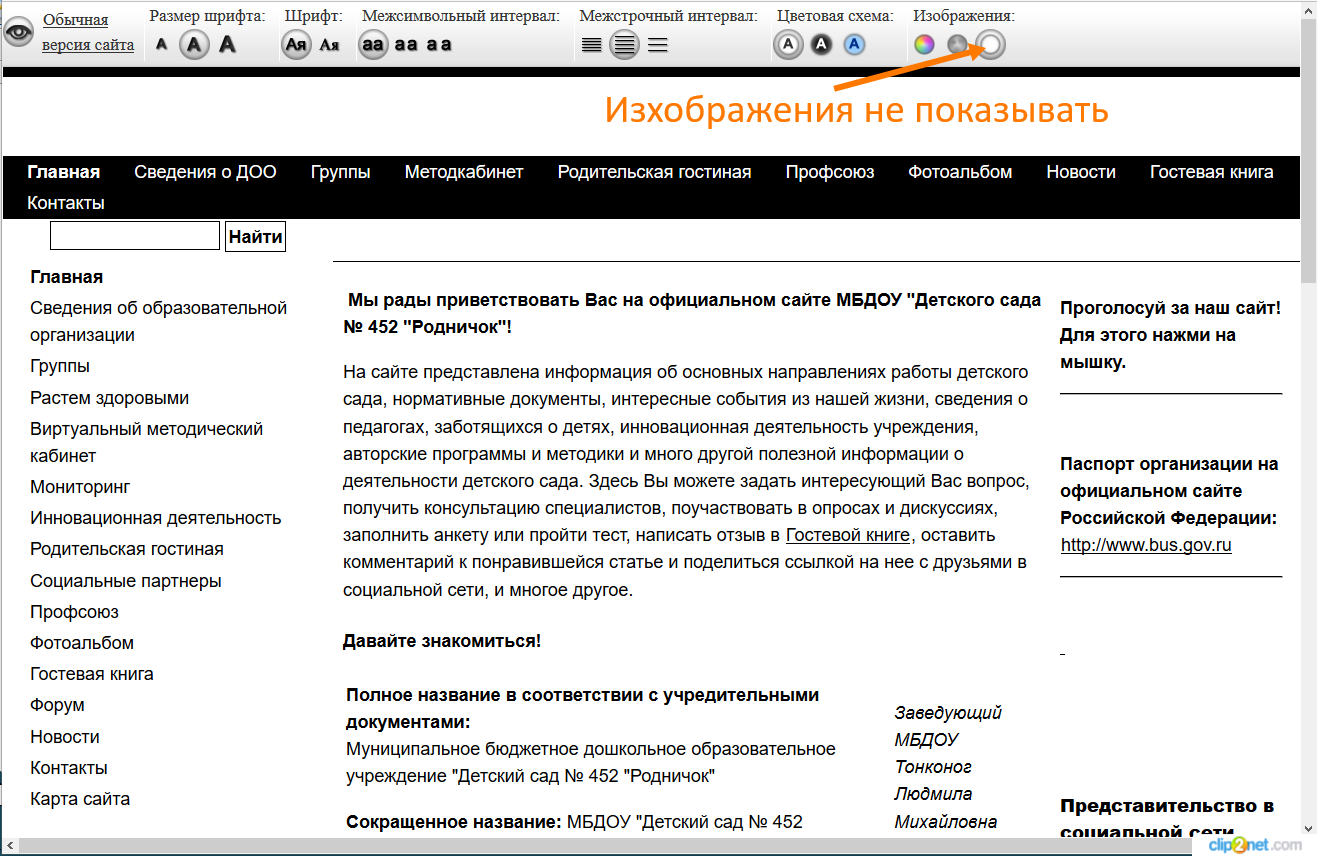Select the largest font size 'A'

point(228,44)
